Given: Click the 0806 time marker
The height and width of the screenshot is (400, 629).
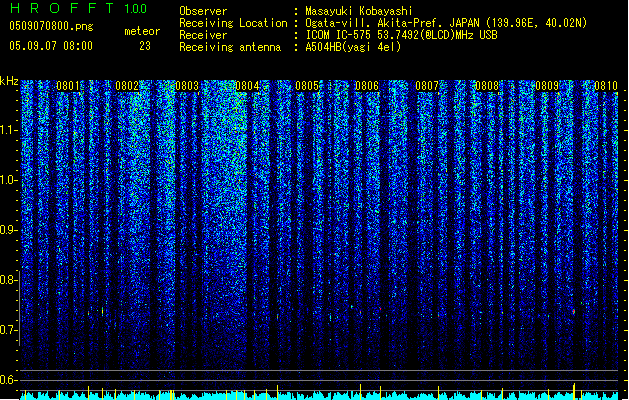Looking at the screenshot, I should 367,86.
